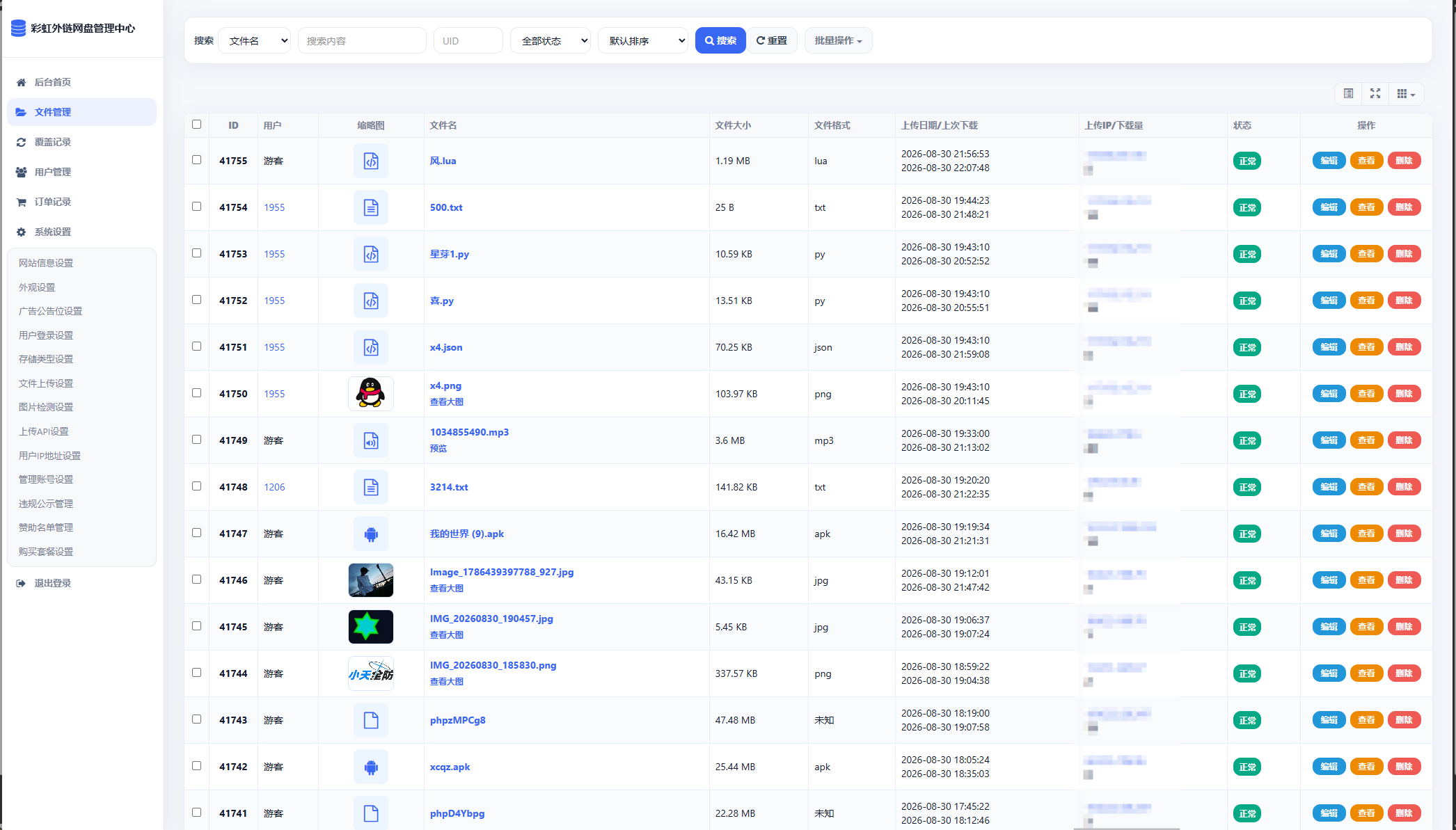The height and width of the screenshot is (830, 1456).
Task: Click the audio file icon for 1034855490.mp3
Action: point(371,440)
